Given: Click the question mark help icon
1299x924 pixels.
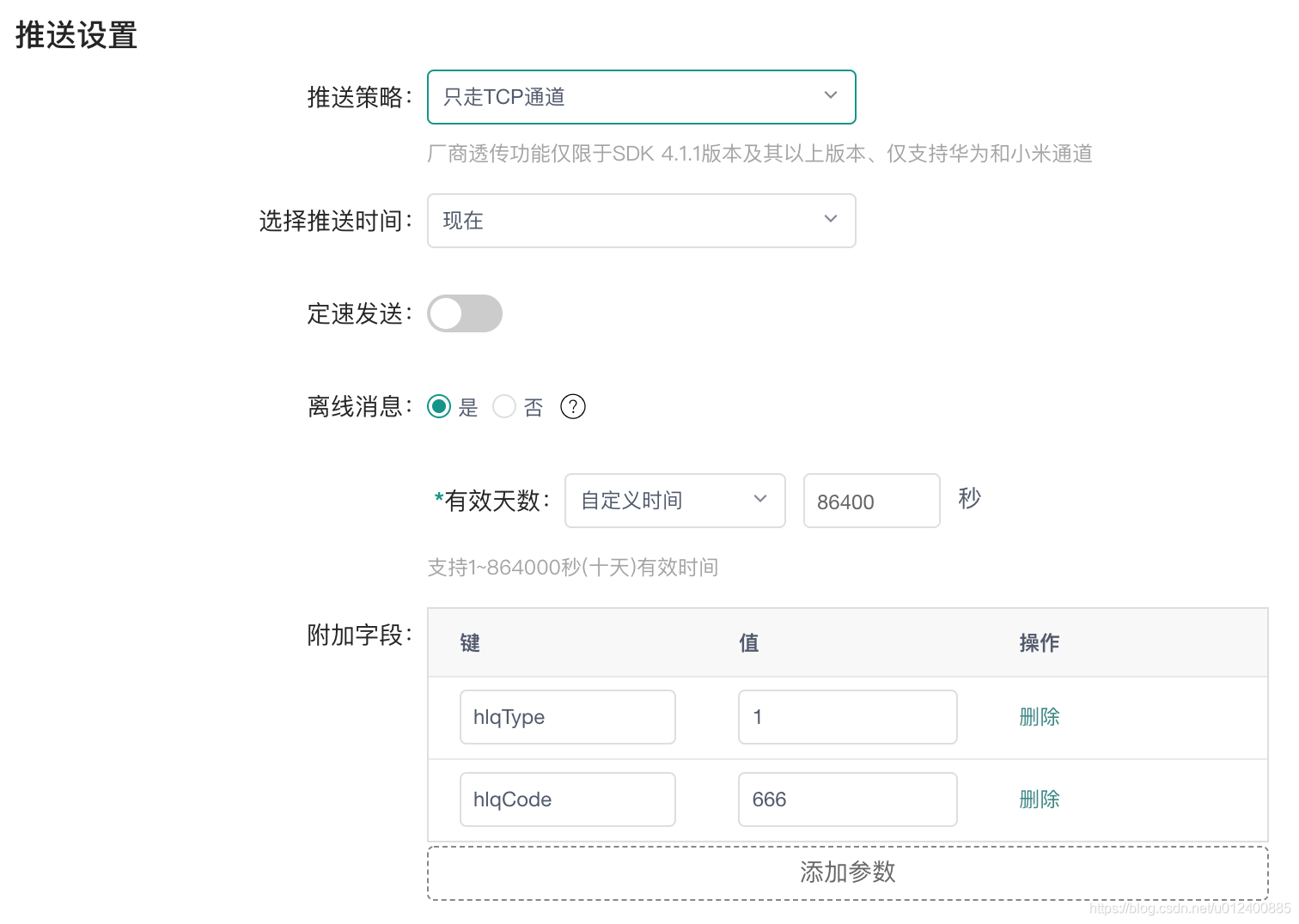Looking at the screenshot, I should (x=572, y=406).
